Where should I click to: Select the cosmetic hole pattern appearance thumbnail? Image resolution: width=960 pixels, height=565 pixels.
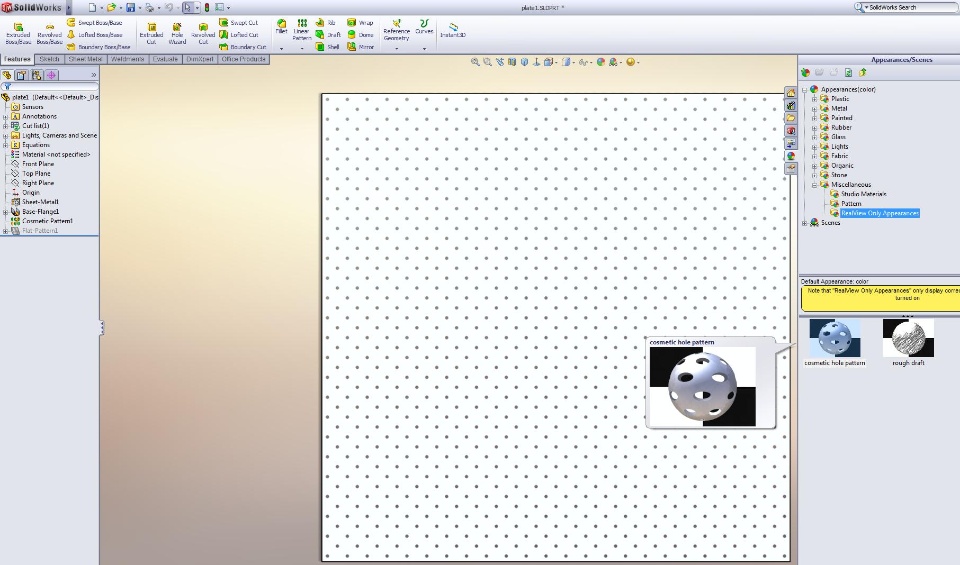[834, 338]
